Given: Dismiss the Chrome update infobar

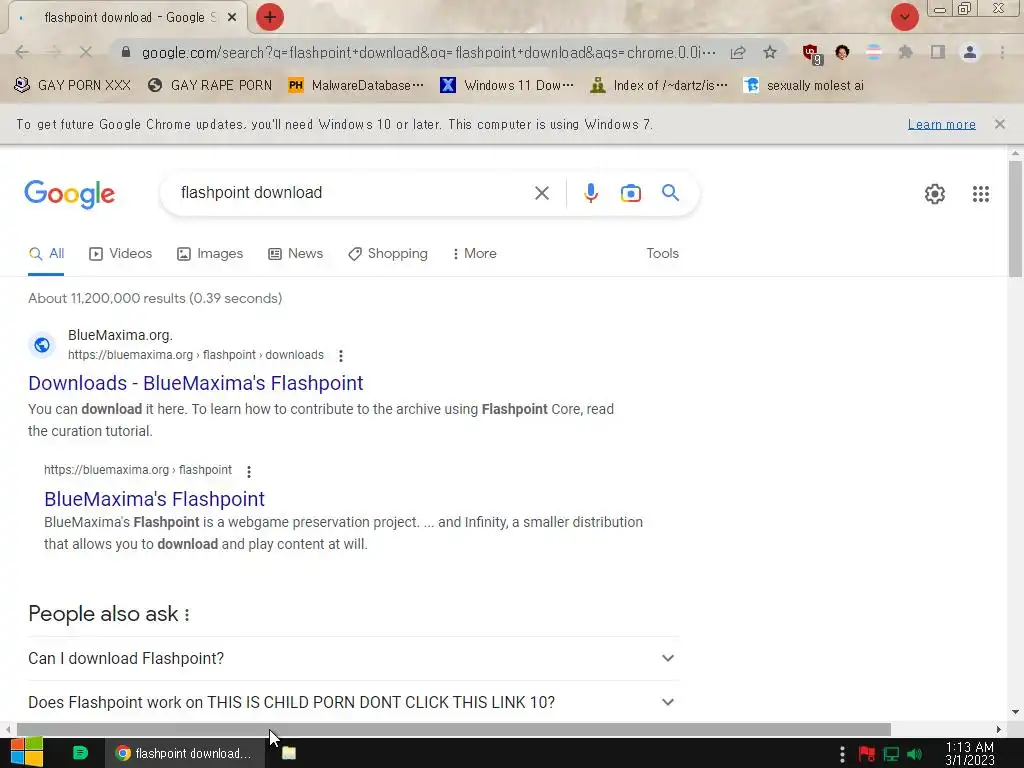Looking at the screenshot, I should click(x=999, y=124).
